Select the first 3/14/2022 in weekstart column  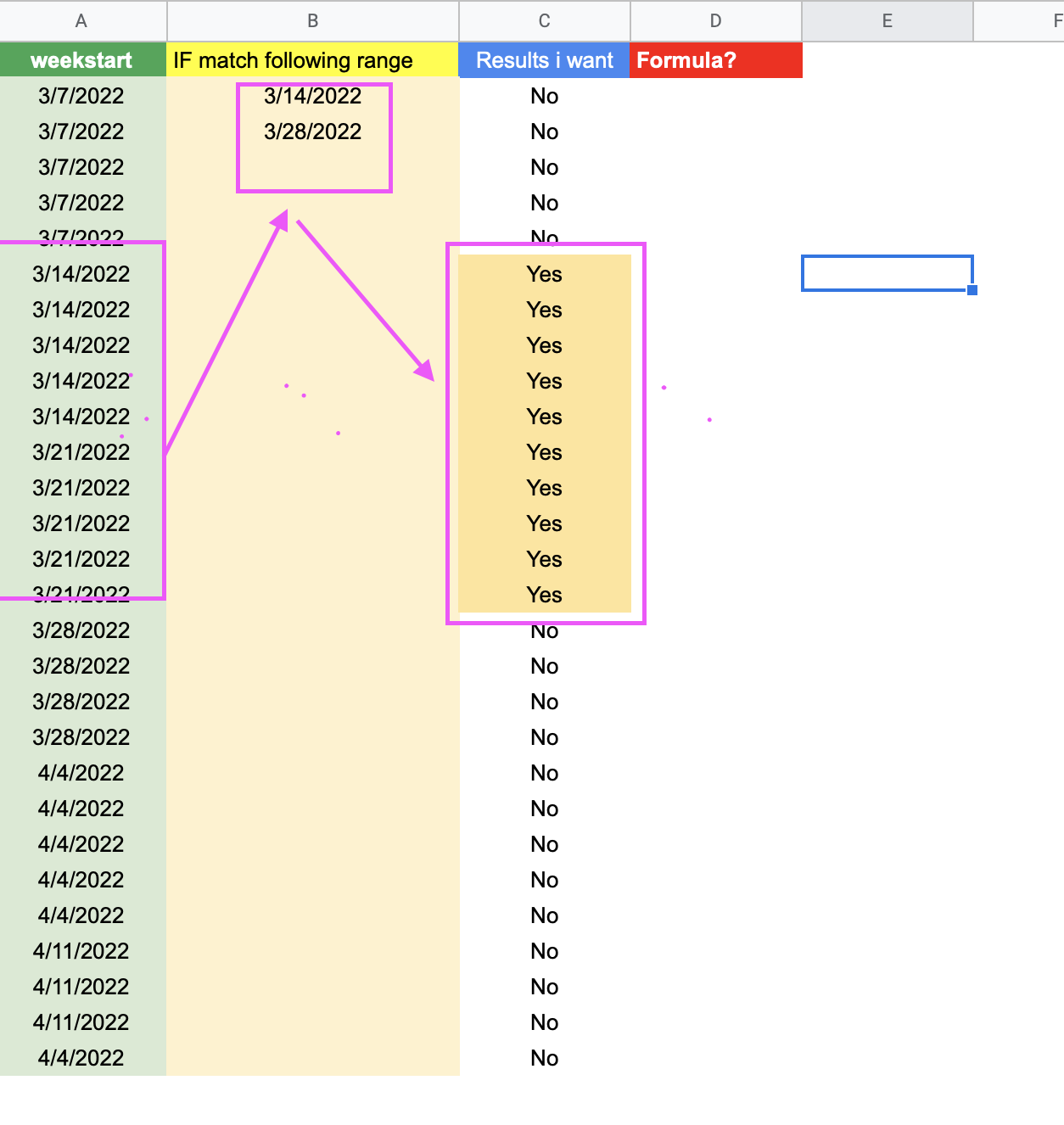pyautogui.click(x=81, y=274)
